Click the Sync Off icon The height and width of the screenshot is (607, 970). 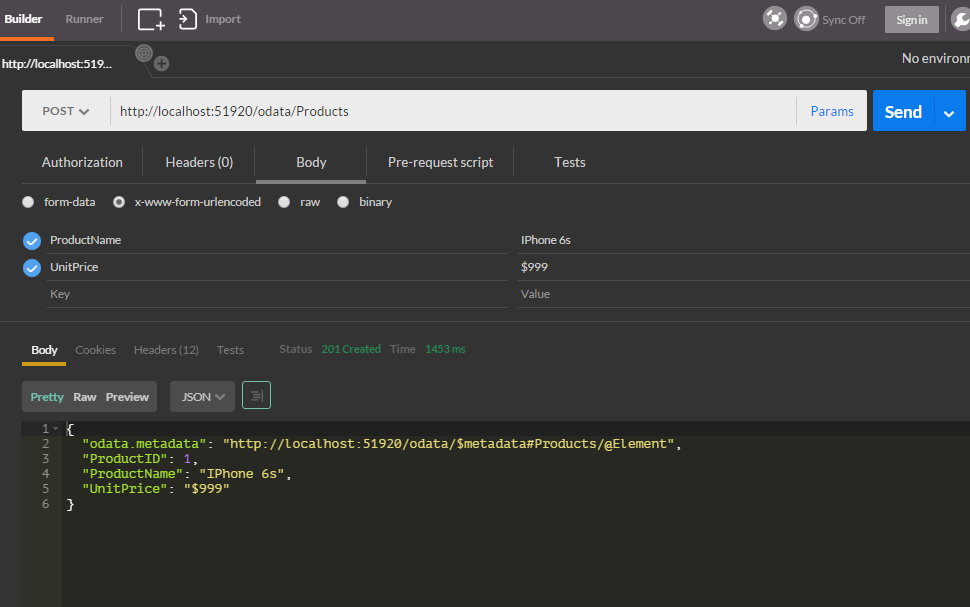point(806,18)
